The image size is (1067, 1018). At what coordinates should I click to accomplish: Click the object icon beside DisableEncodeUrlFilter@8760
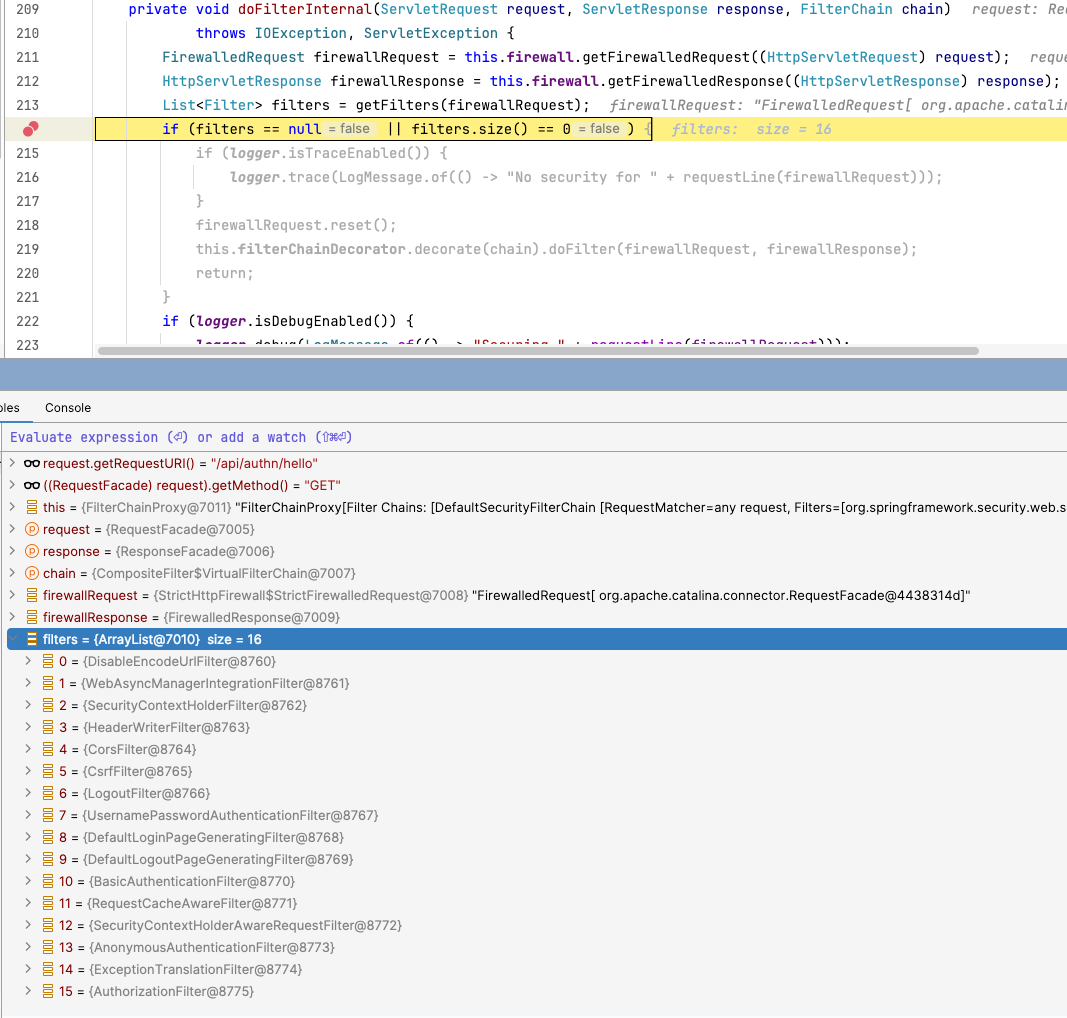[x=48, y=661]
